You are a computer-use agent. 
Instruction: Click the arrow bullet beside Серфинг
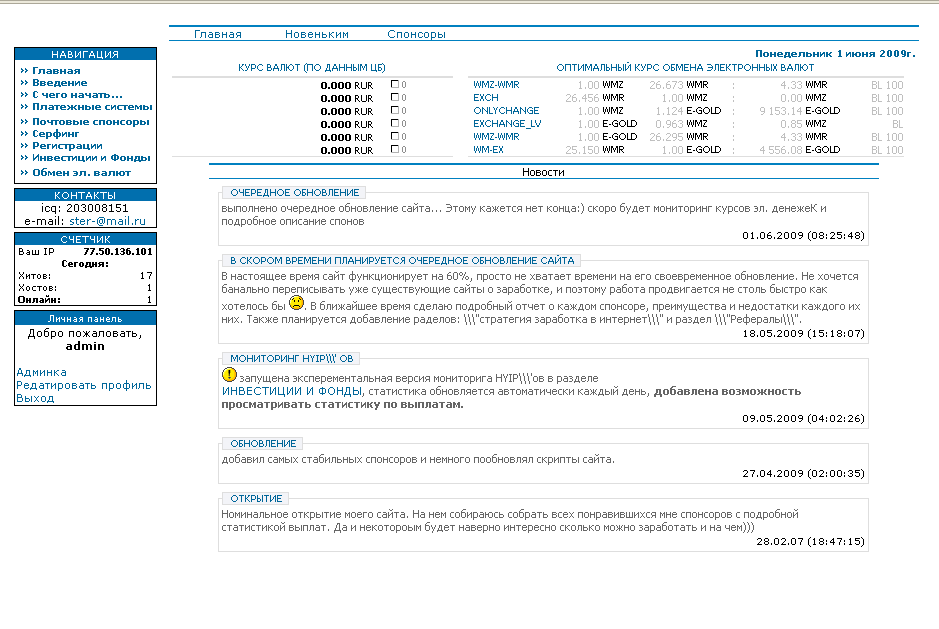[23, 133]
